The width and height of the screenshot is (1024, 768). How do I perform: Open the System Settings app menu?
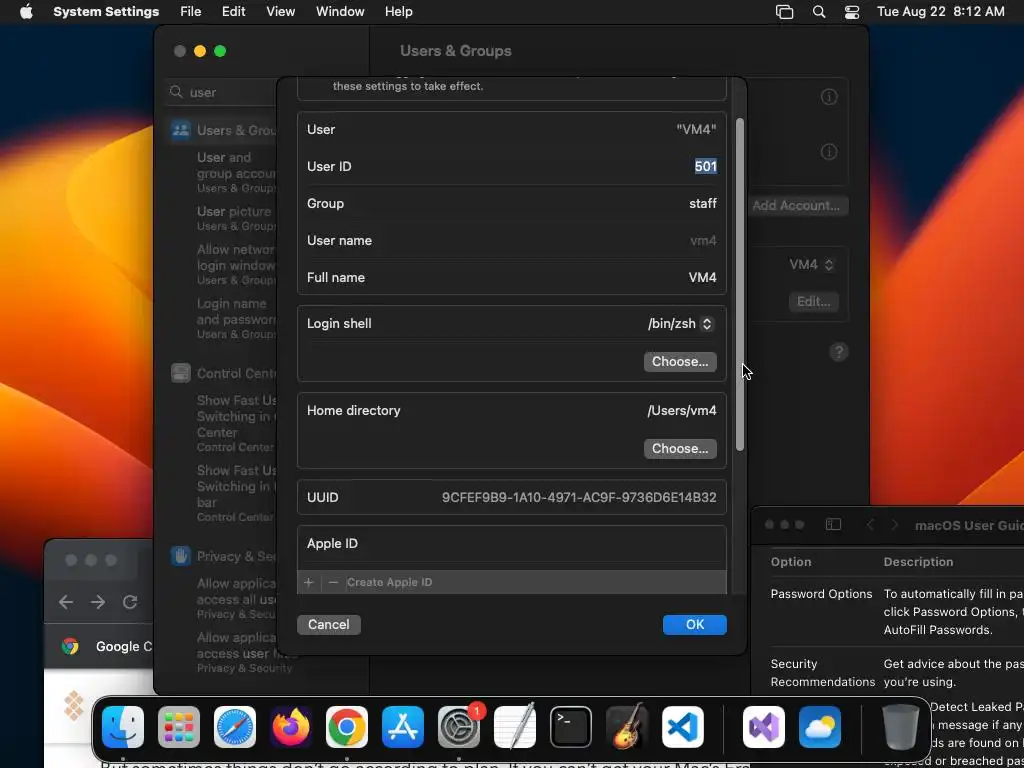[106, 12]
